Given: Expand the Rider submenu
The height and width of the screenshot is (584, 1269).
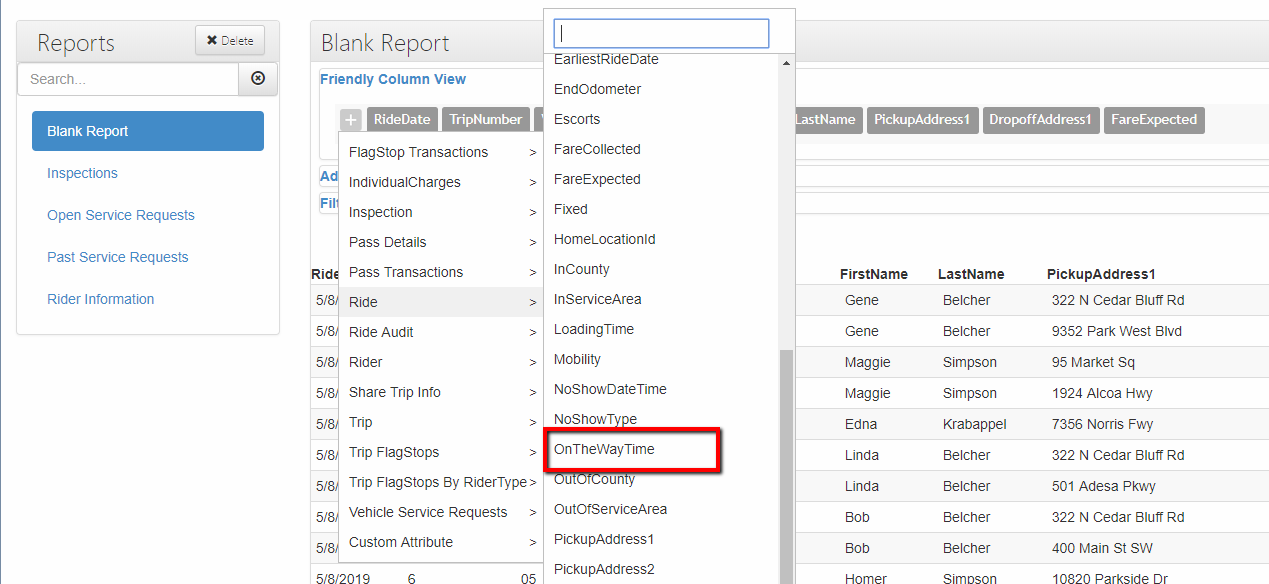Looking at the screenshot, I should pos(441,362).
